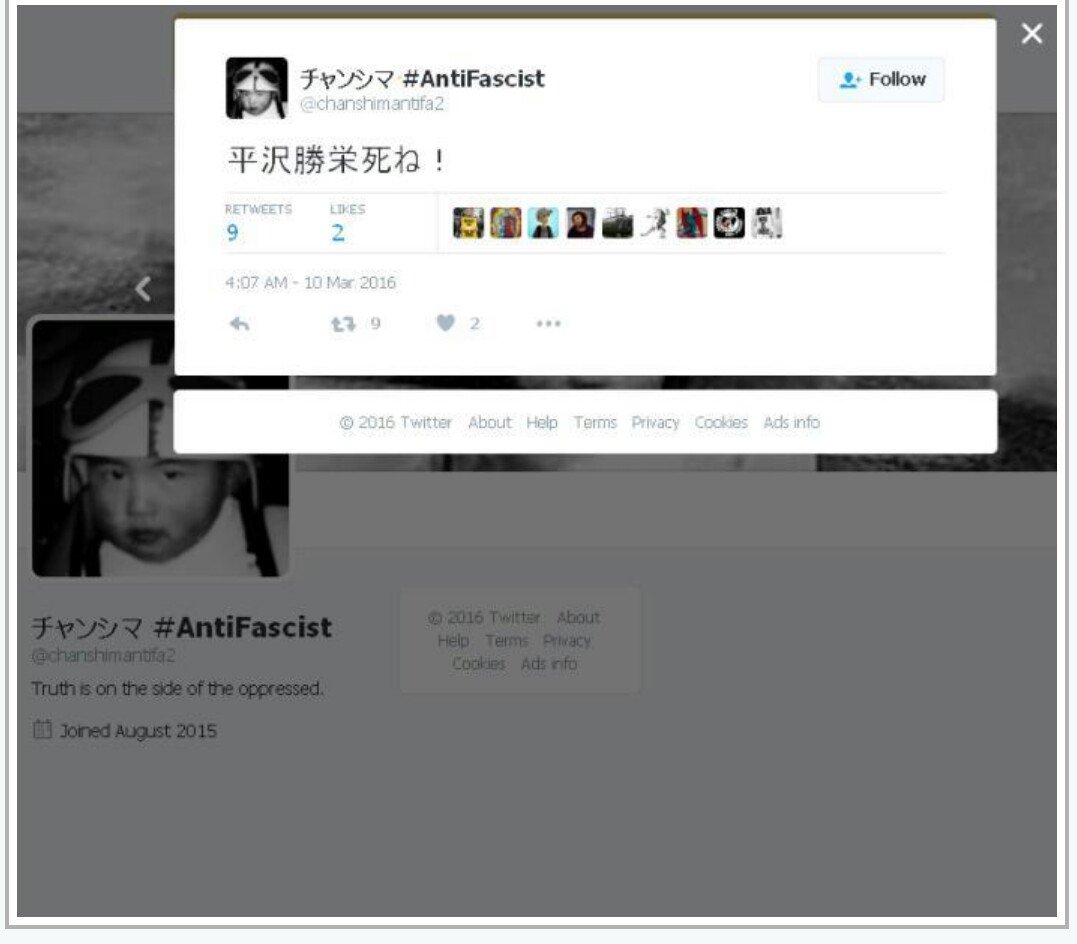The image size is (1077, 944).
Task: Go to previous tweet arrow
Action: (143, 289)
